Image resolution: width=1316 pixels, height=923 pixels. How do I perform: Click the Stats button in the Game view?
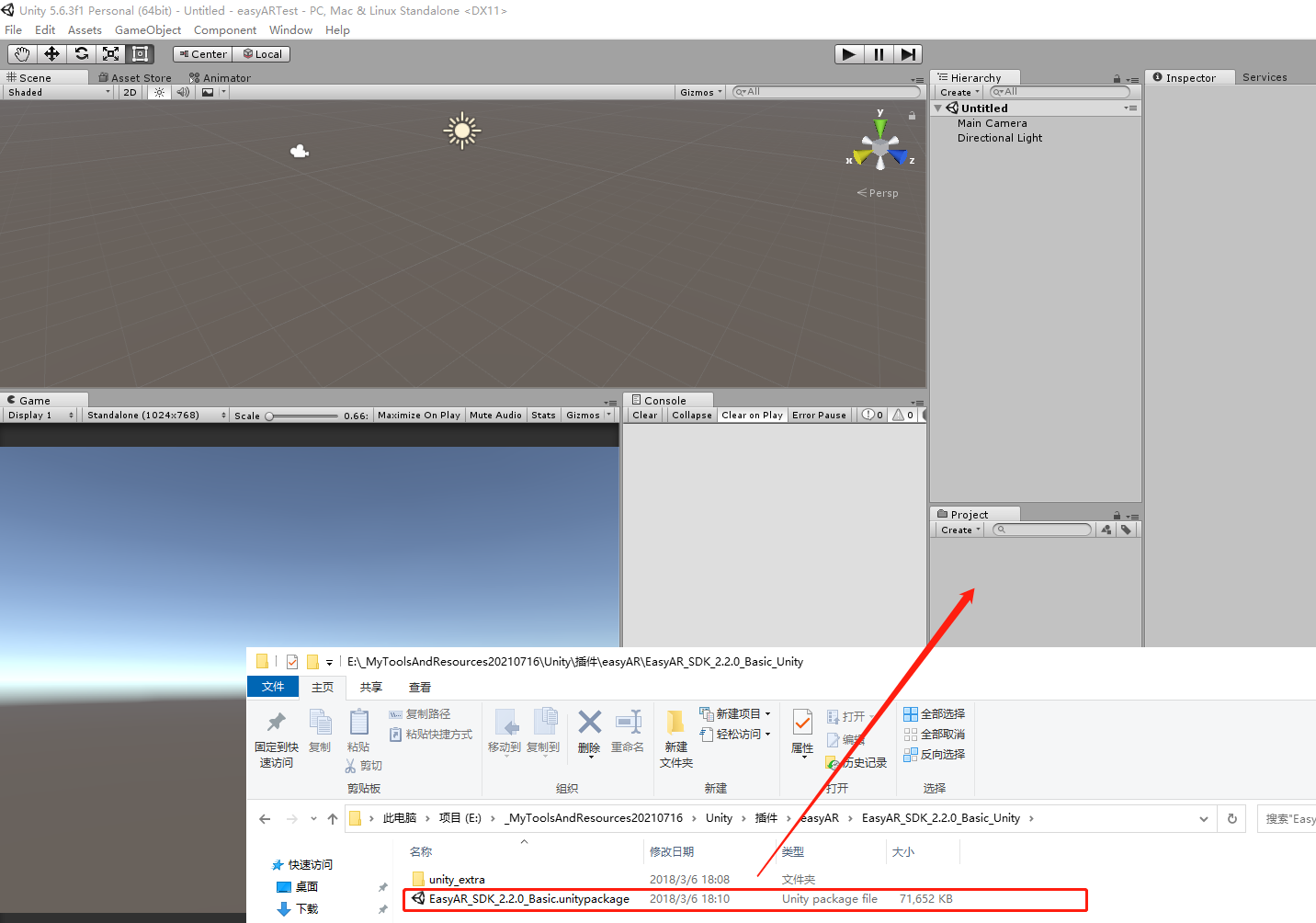click(x=543, y=415)
